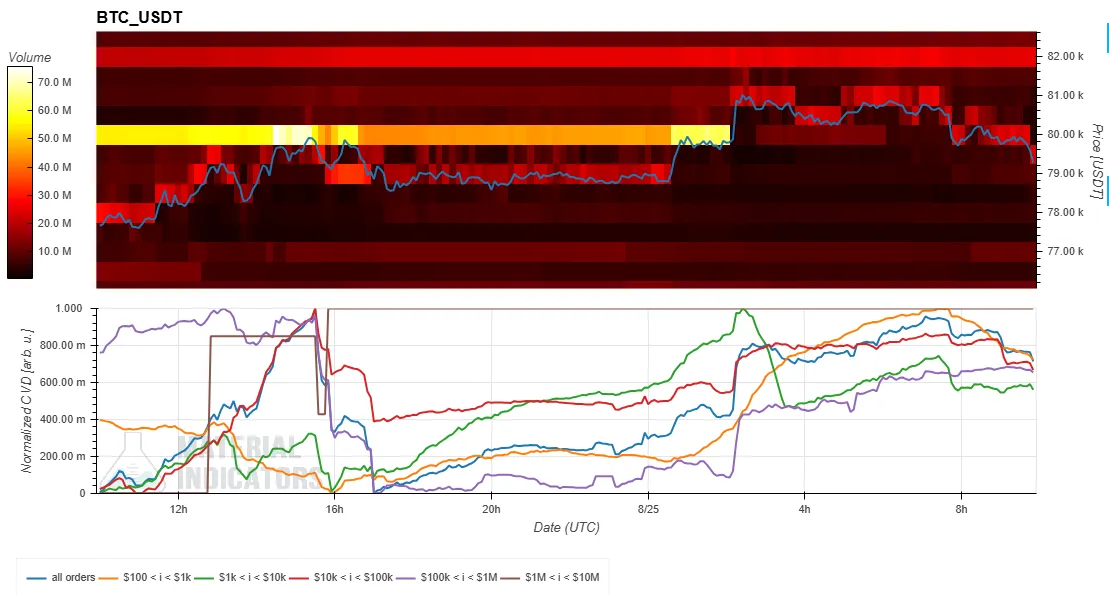Click the Material Indicators flask watermark logo
1109x595 pixels.
coord(131,461)
